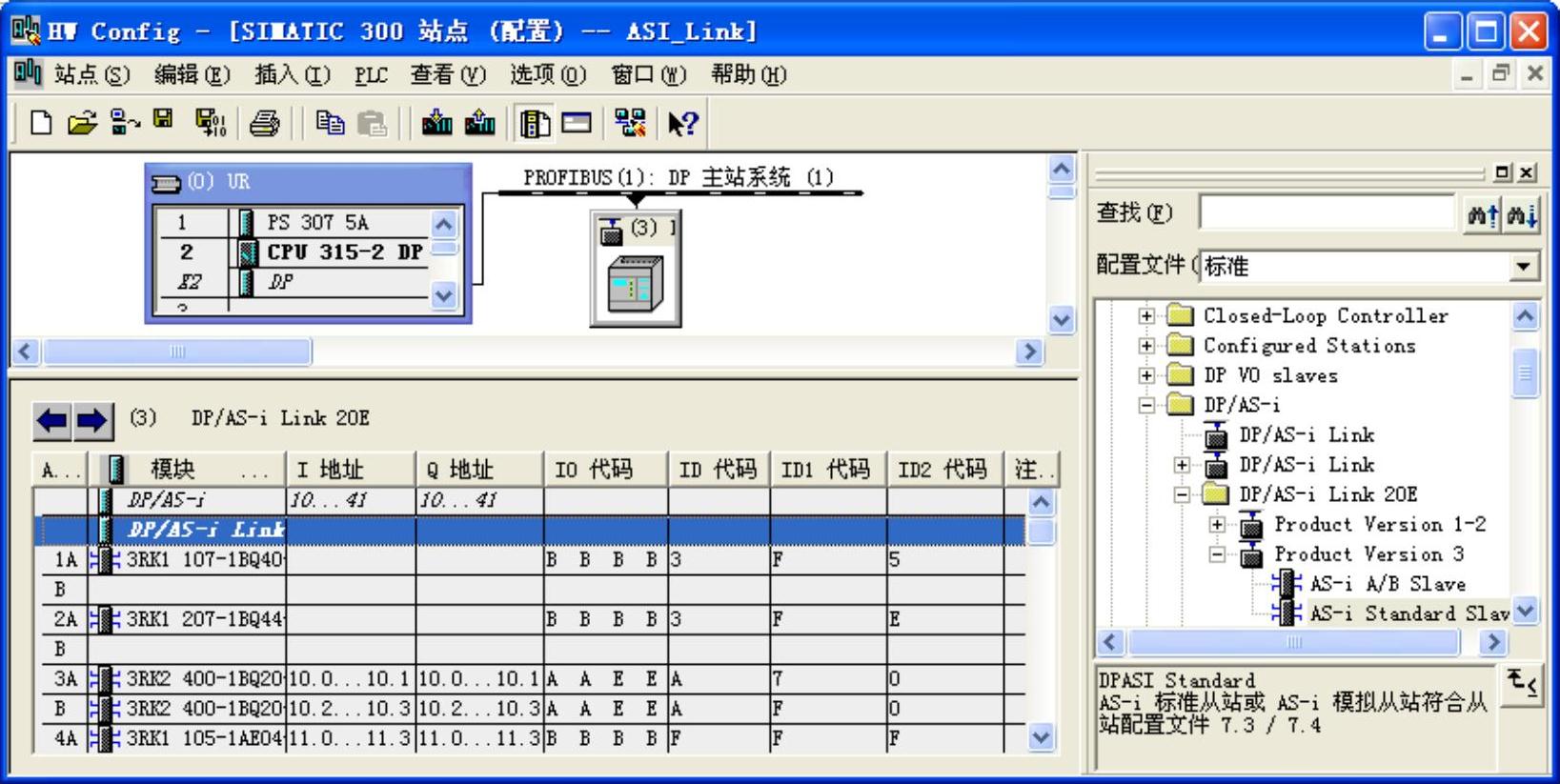Activate the context help arrow icon
This screenshot has width=1560, height=784.
(x=682, y=123)
